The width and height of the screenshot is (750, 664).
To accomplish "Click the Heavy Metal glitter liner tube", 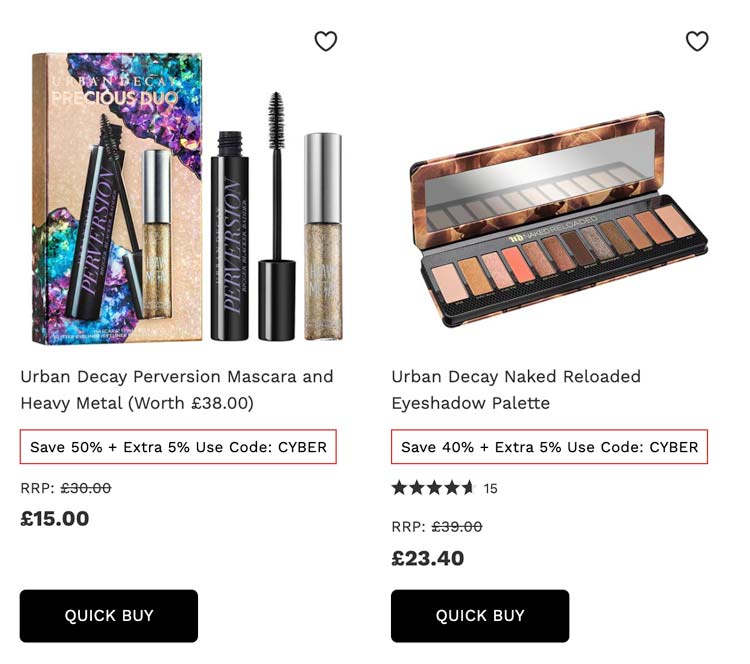I will [323, 236].
